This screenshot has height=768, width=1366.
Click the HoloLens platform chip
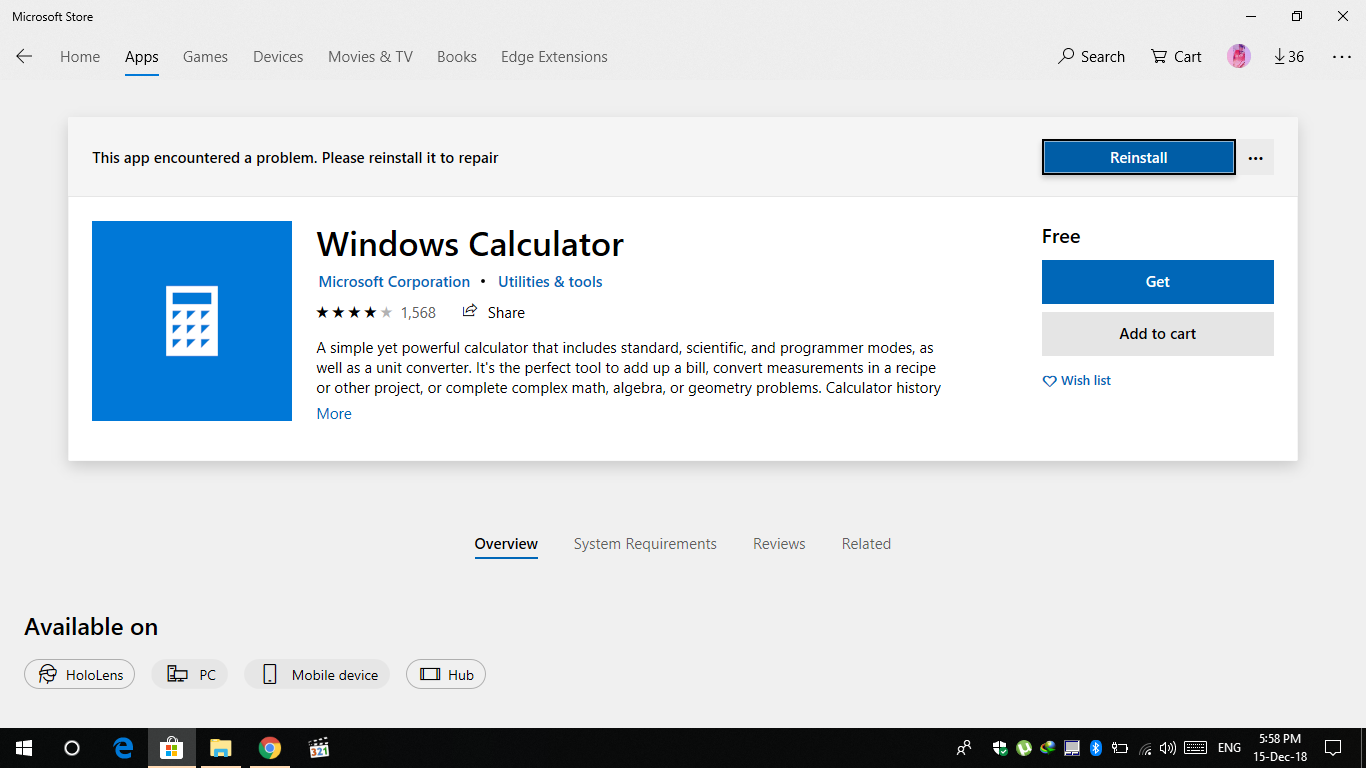pyautogui.click(x=80, y=675)
